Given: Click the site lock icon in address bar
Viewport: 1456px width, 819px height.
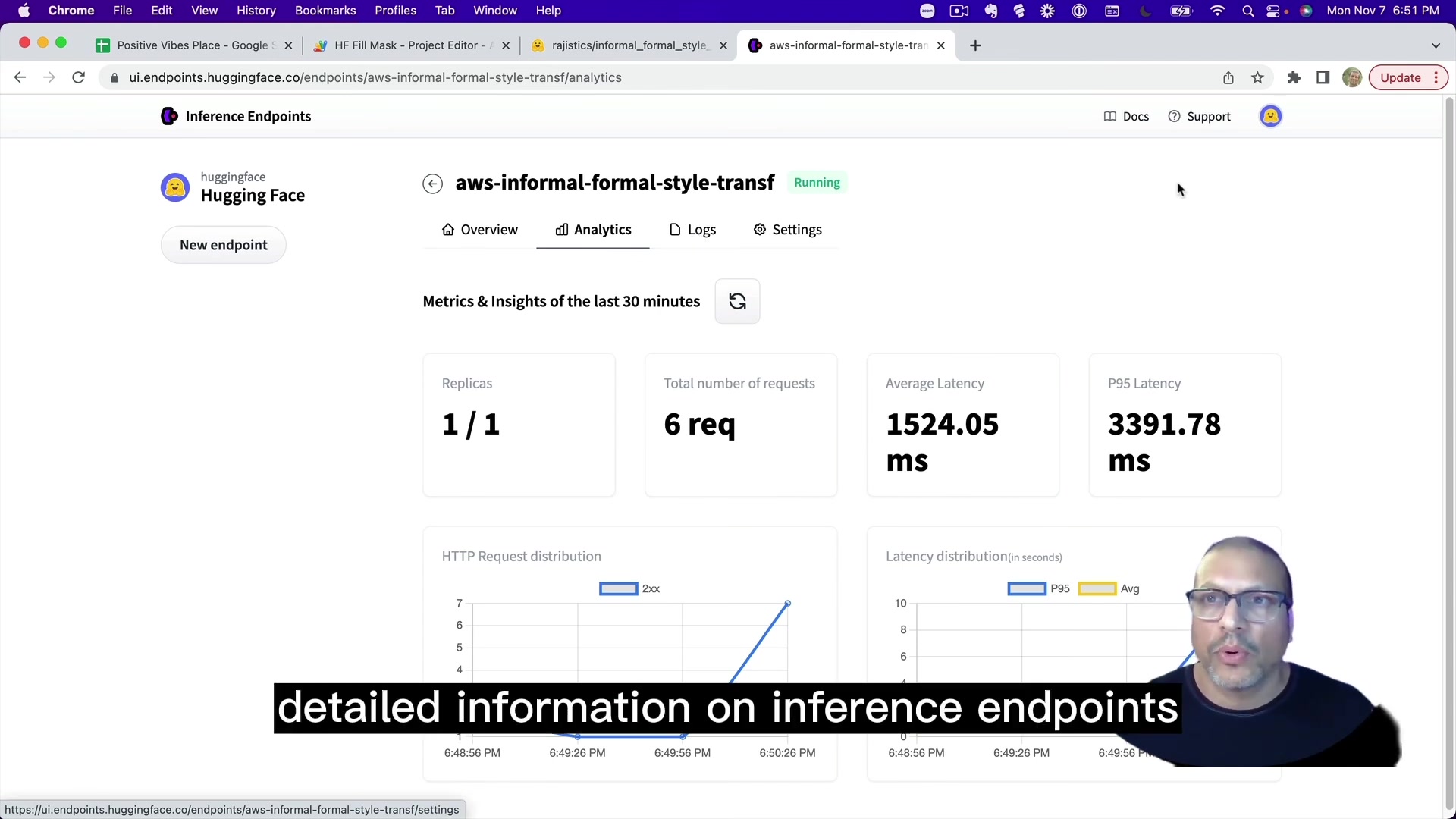Looking at the screenshot, I should [115, 77].
